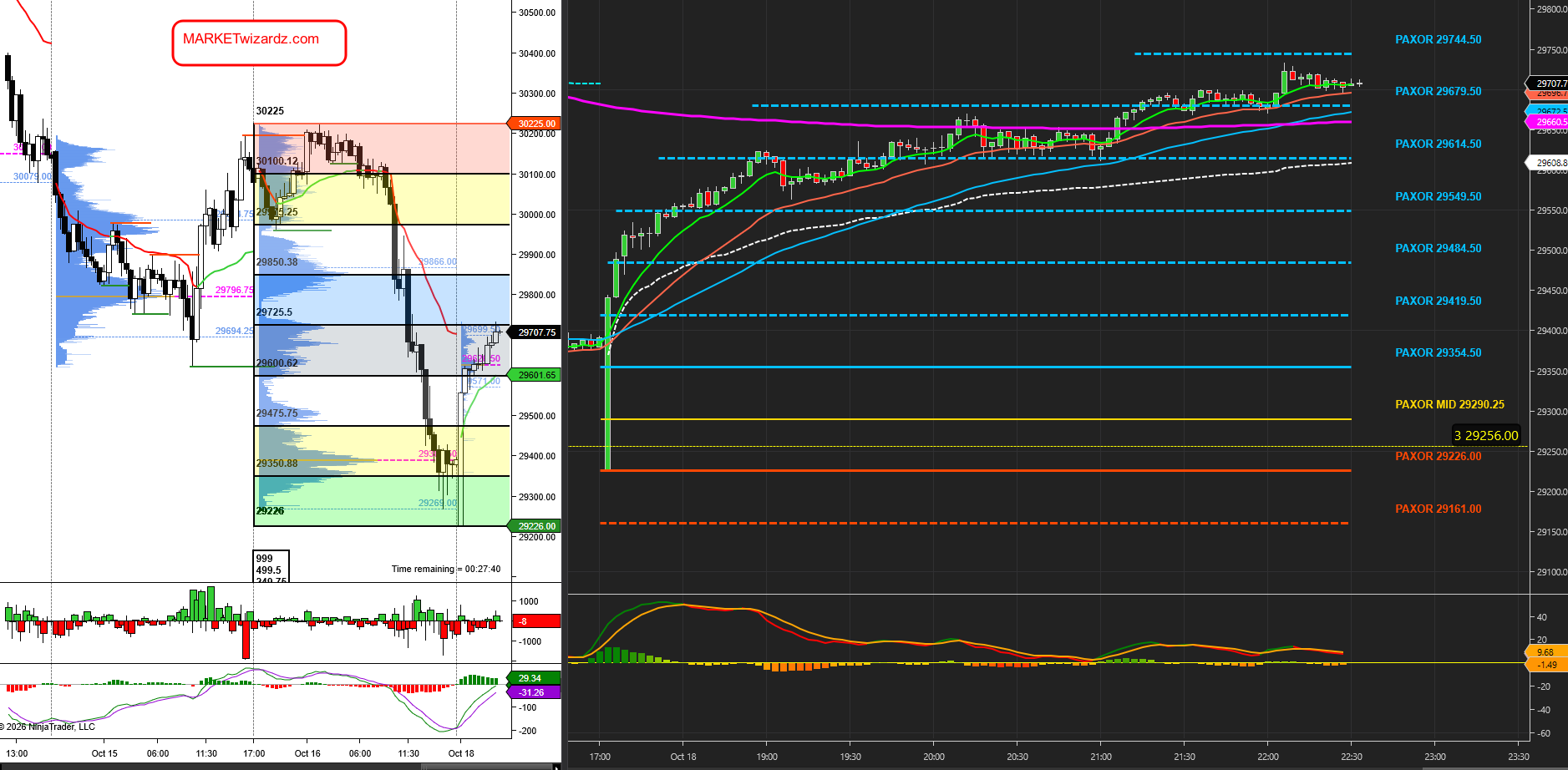Select the PAXOR 29549.50 level label

(x=1438, y=196)
